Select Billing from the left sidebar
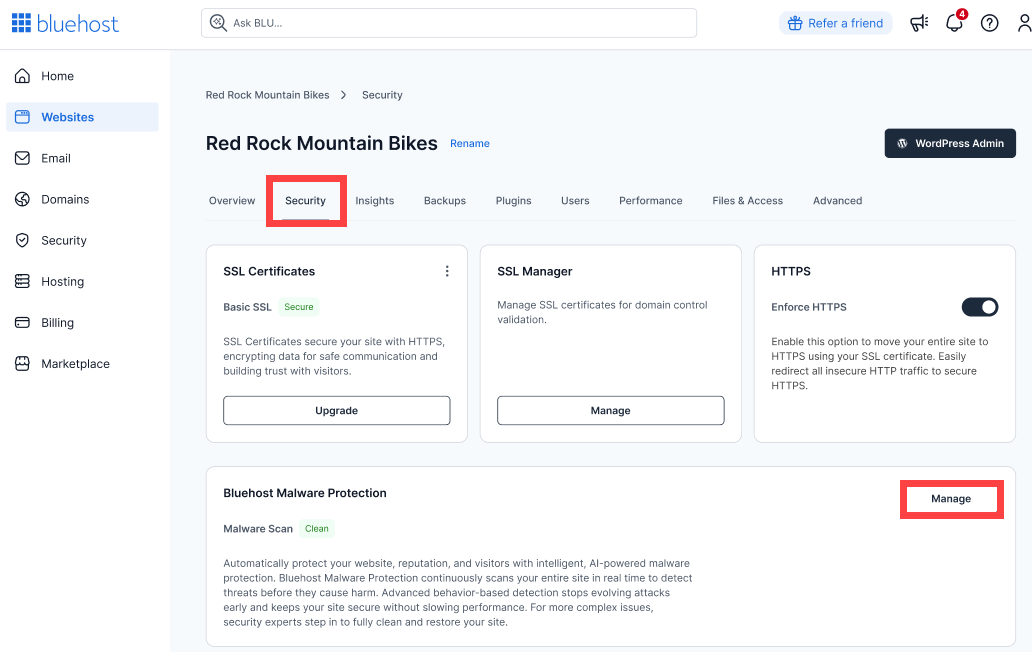1032x652 pixels. click(55, 322)
